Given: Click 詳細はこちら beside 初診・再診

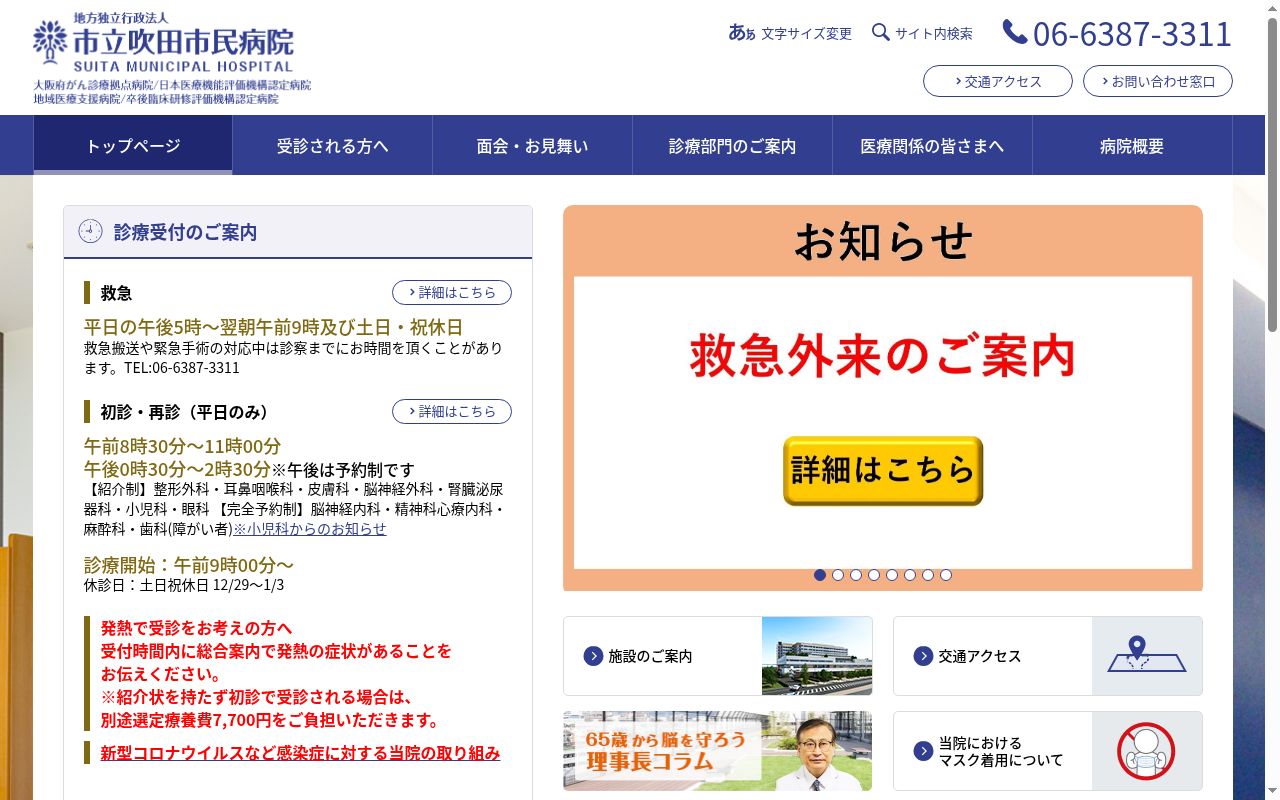Looking at the screenshot, I should 452,411.
